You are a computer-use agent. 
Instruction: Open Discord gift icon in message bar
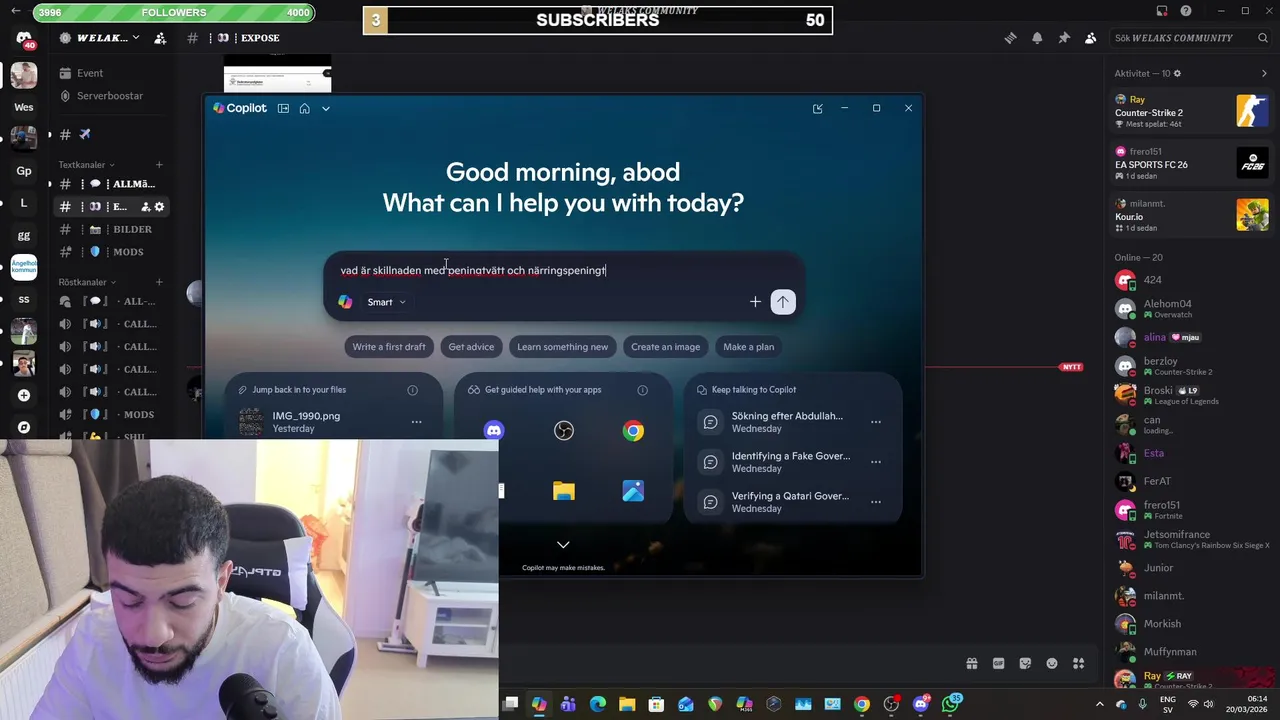pos(971,663)
